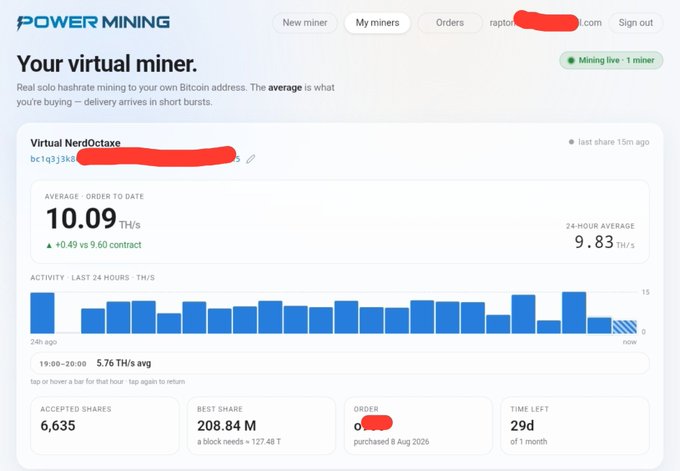Click the pencil icon to edit address
This screenshot has height=471, width=680.
[250, 159]
